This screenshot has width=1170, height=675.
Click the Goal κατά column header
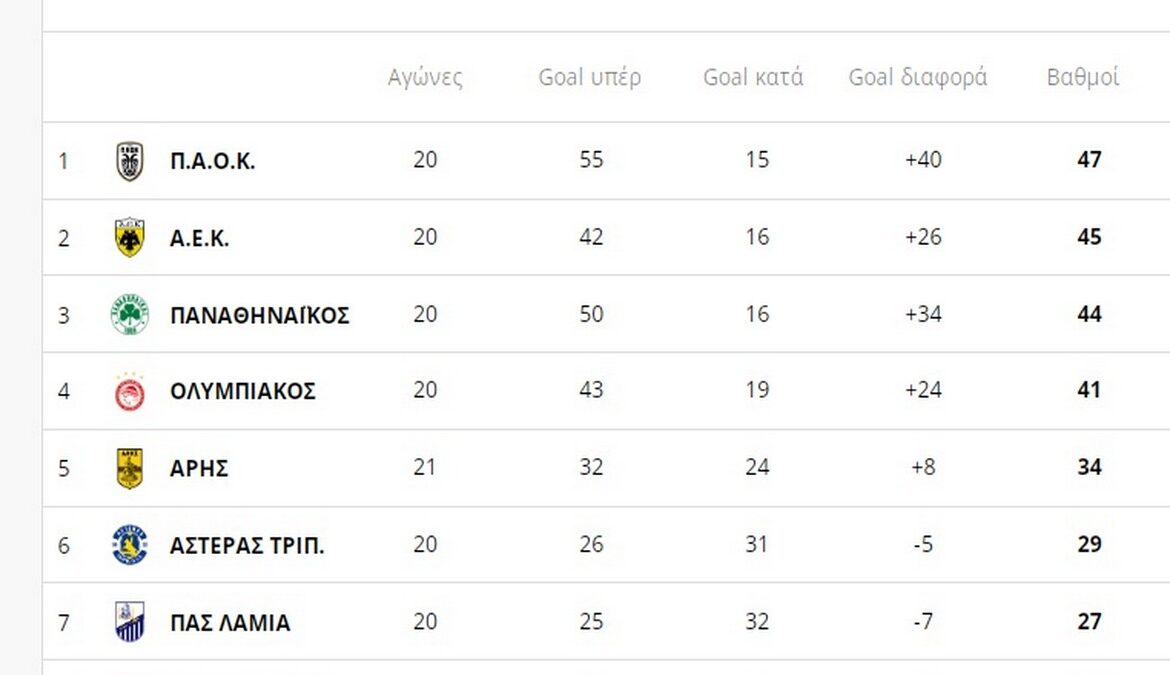click(x=753, y=78)
